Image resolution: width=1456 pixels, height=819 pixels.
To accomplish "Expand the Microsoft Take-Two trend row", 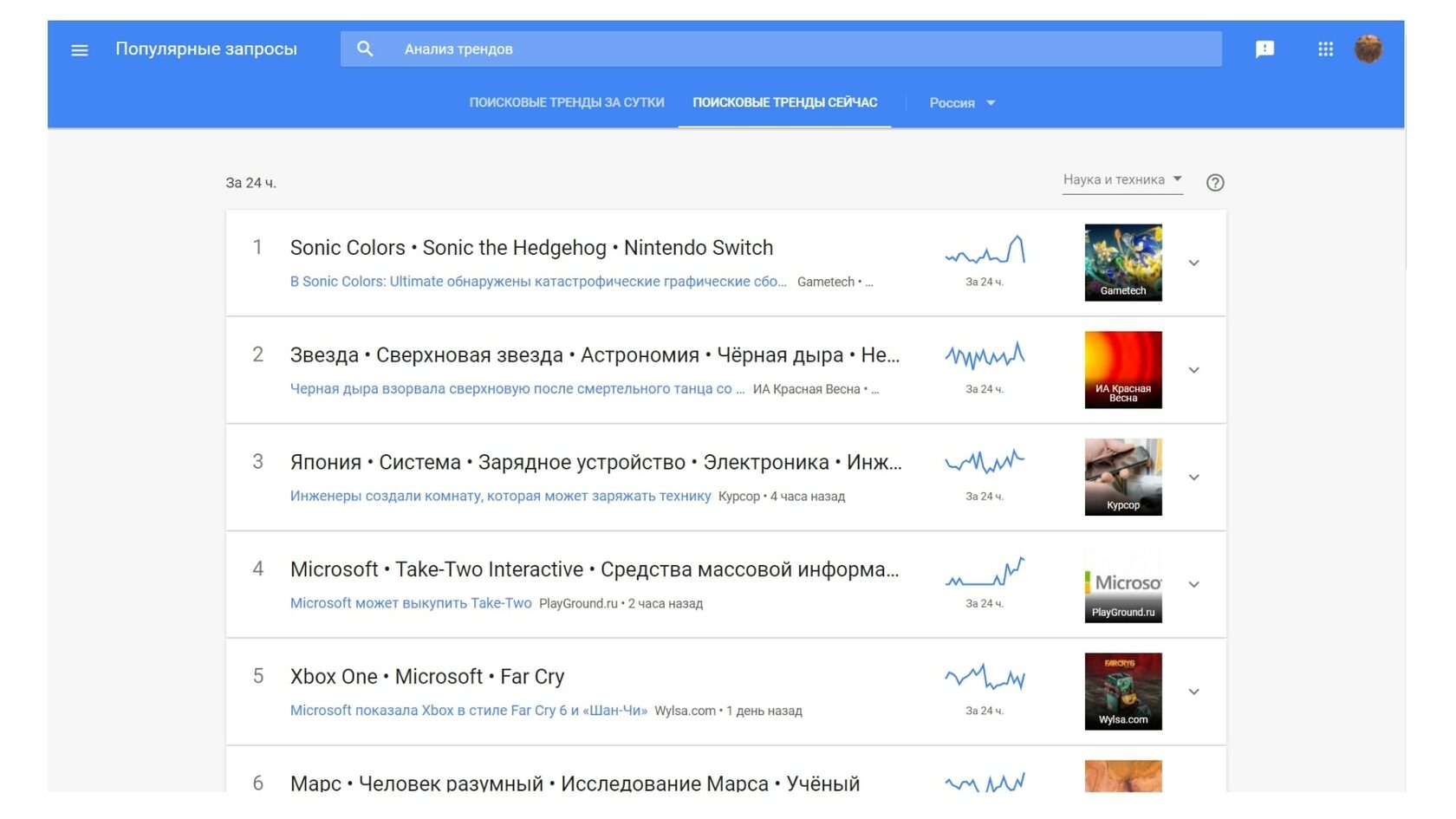I will coord(1193,584).
